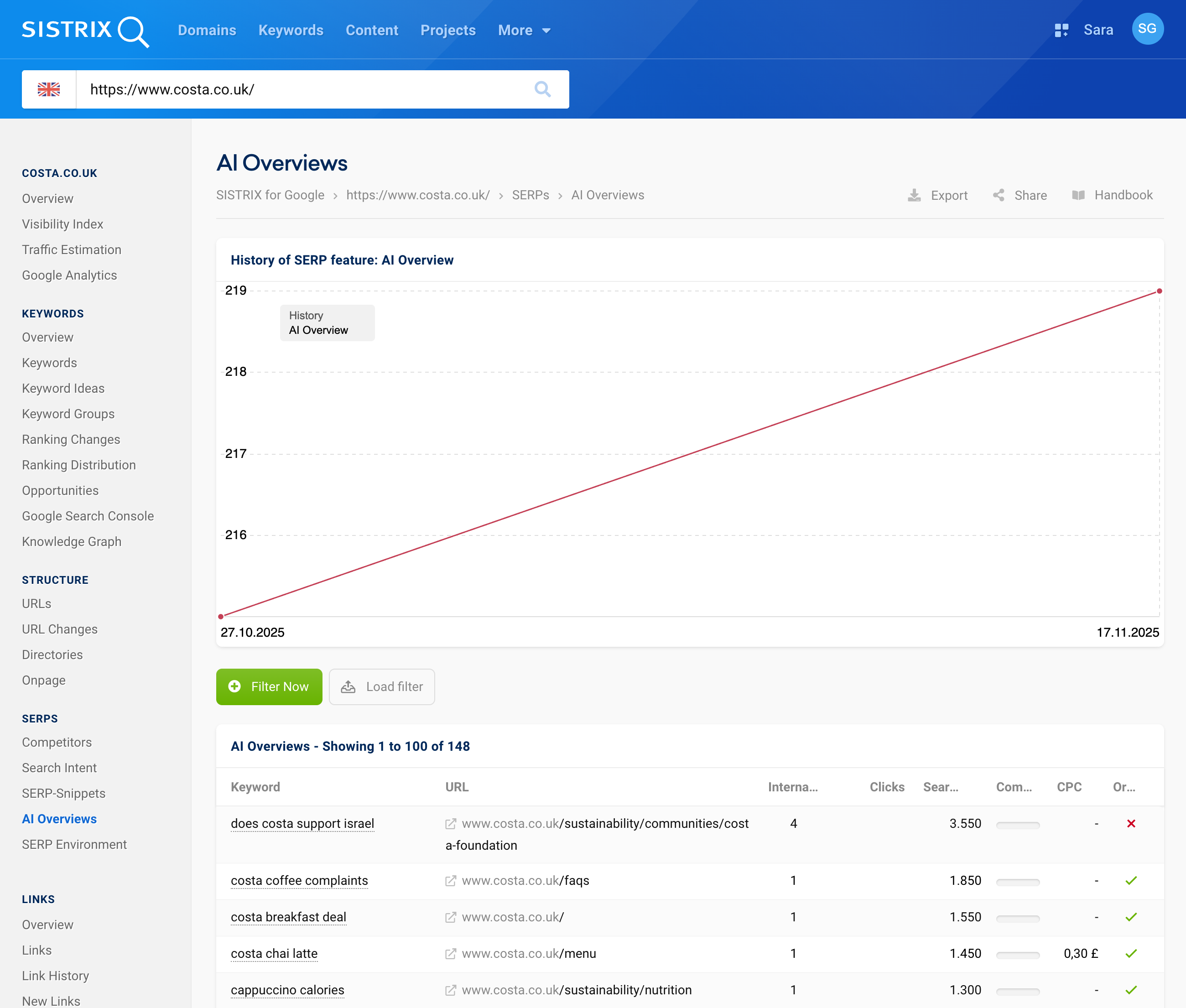Screen dimensions: 1186x1008
Task: Open the costa chai latte keyword link
Action: click(x=274, y=952)
